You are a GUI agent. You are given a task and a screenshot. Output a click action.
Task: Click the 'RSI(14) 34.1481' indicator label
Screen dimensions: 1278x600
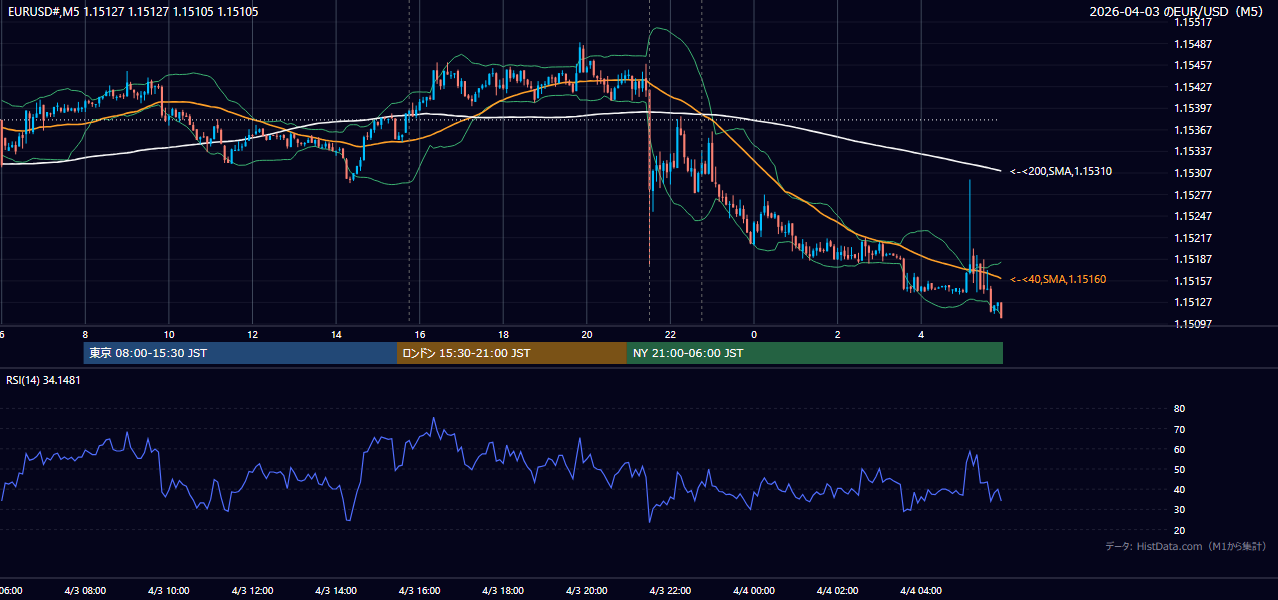(43, 380)
